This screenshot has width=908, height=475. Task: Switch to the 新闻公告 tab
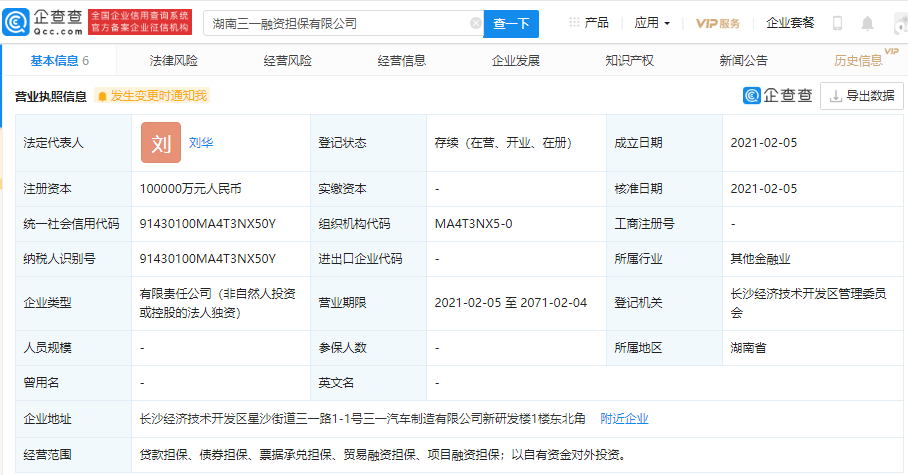pyautogui.click(x=744, y=60)
